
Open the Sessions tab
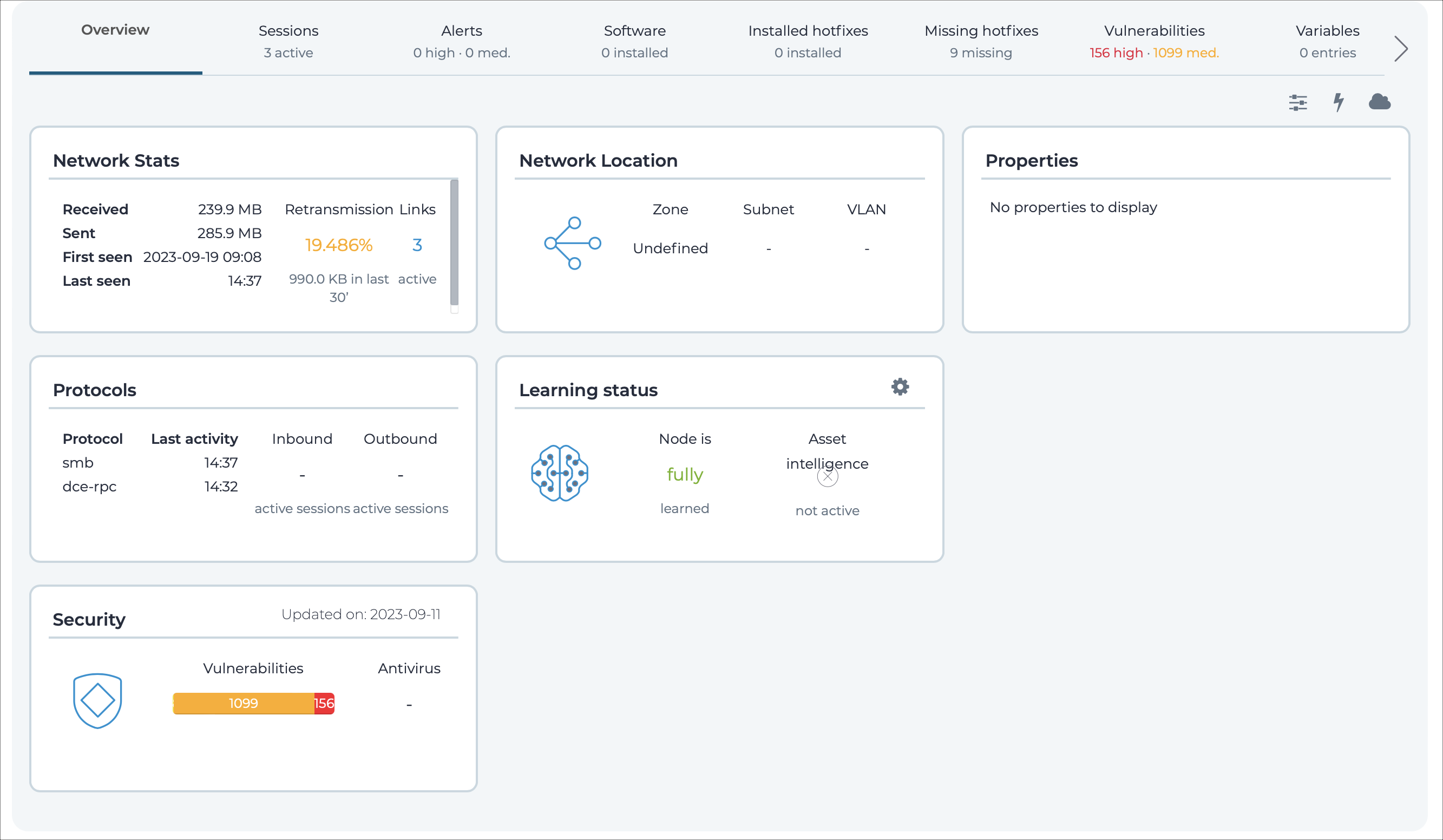tap(288, 41)
